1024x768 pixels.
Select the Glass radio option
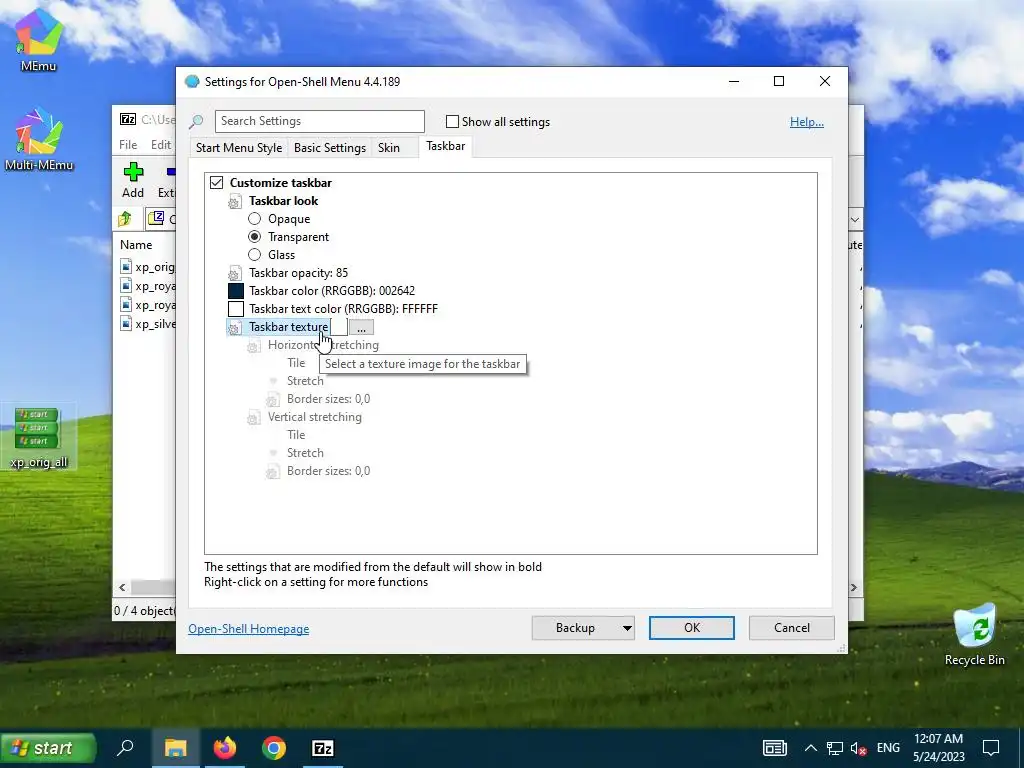[254, 255]
